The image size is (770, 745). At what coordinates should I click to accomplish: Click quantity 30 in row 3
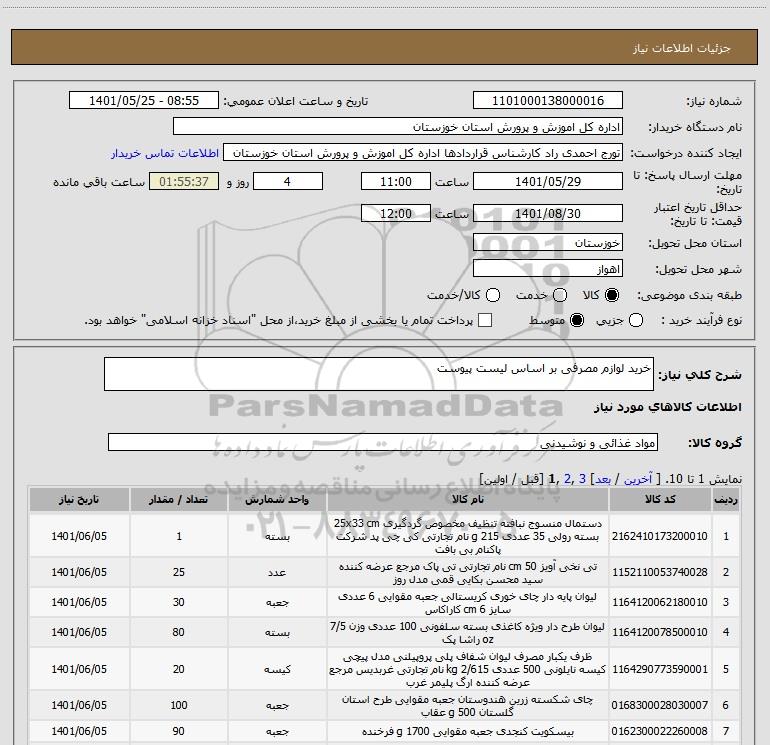[179, 602]
